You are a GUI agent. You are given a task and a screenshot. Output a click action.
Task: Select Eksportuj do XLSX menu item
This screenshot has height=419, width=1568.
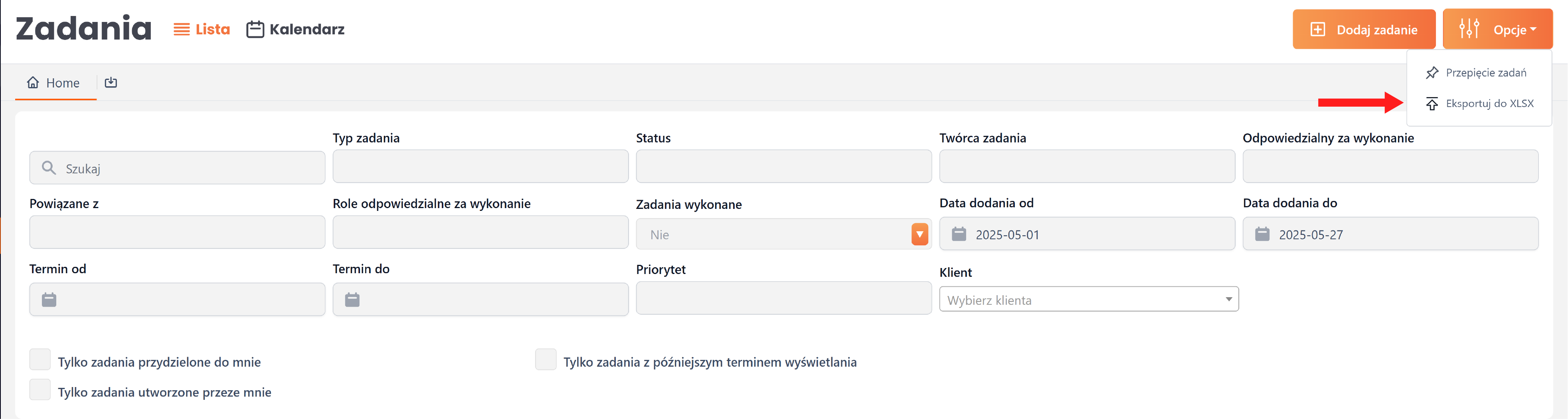[1489, 103]
